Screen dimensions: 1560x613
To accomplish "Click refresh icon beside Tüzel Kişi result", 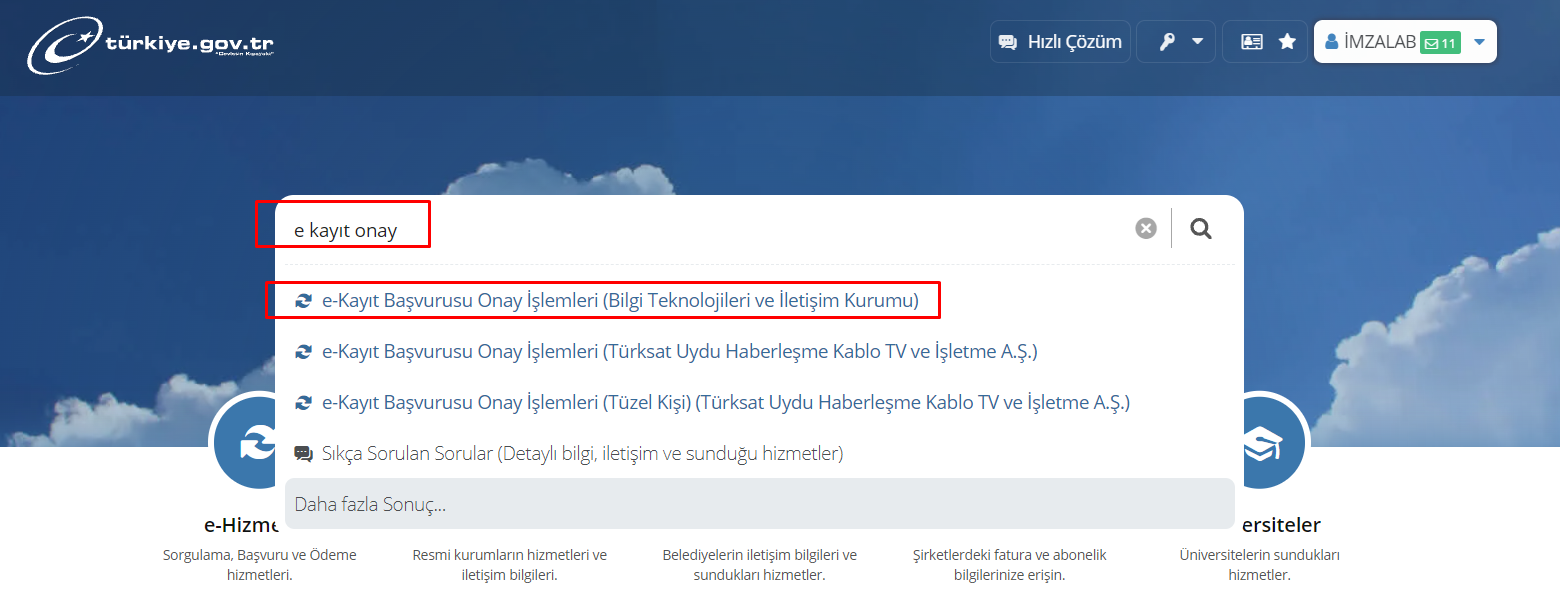I will (303, 402).
